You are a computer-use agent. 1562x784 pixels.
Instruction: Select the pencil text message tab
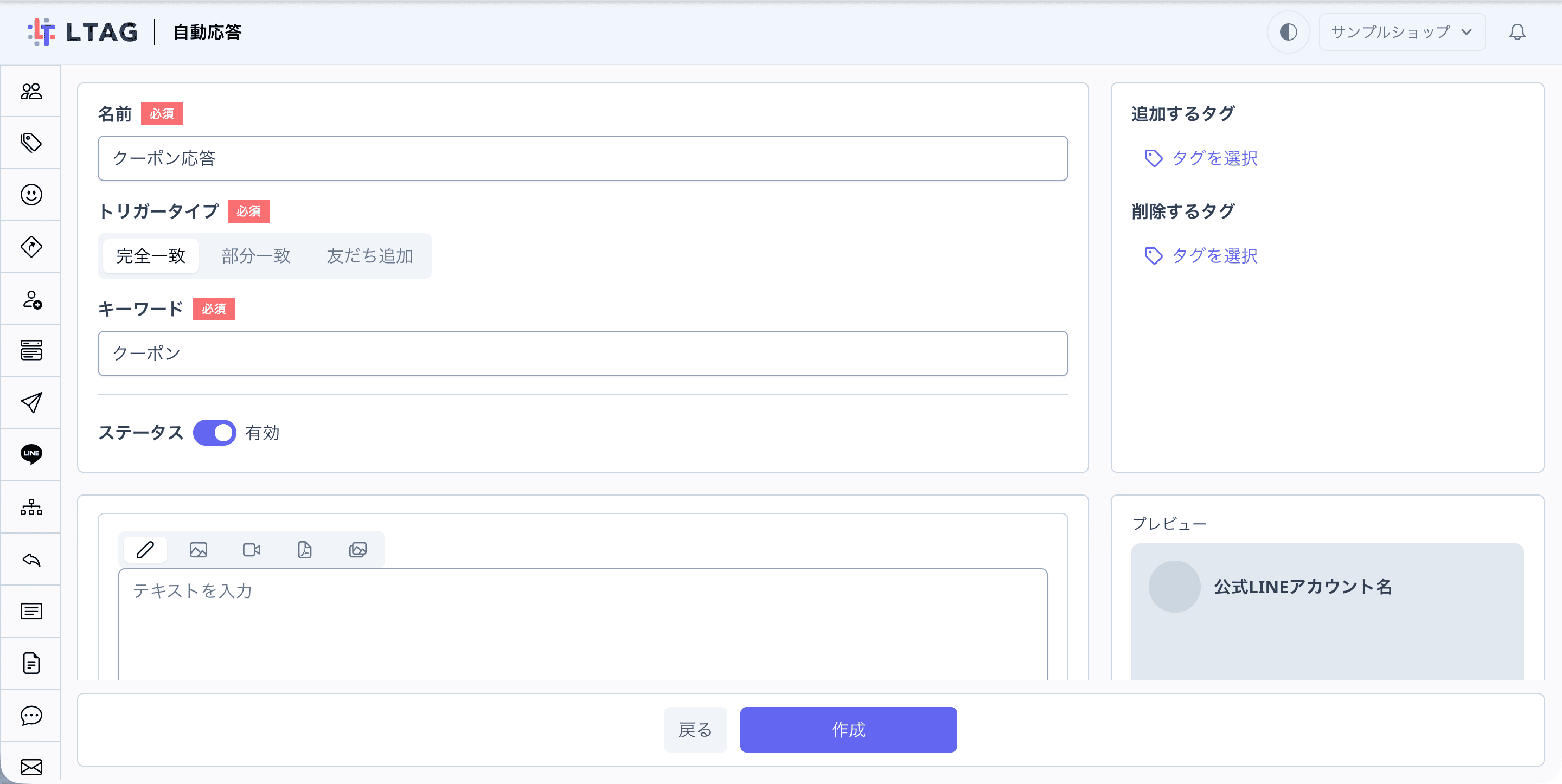pos(145,550)
